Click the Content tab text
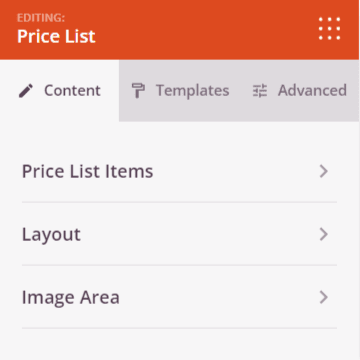The height and width of the screenshot is (360, 360). tap(72, 91)
